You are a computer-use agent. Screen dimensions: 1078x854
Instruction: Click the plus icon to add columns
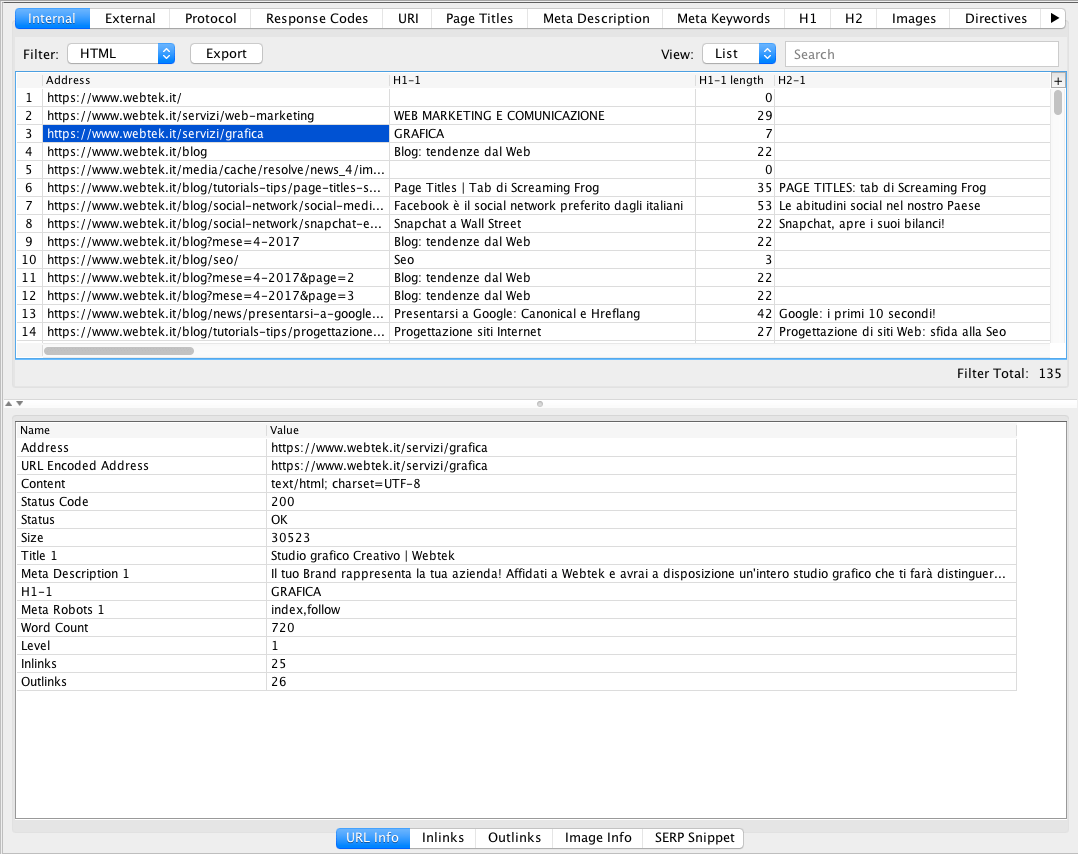coord(1058,80)
